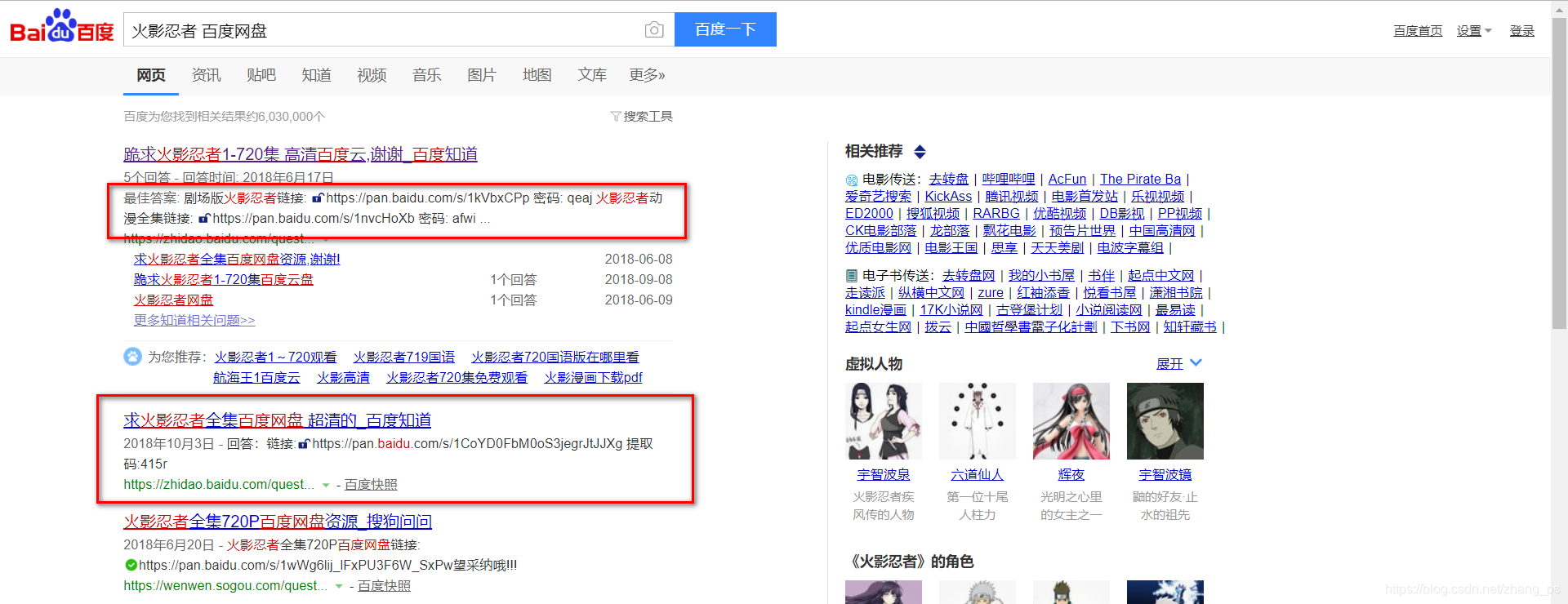
Task: Click the Baidu logo
Action: point(61,27)
